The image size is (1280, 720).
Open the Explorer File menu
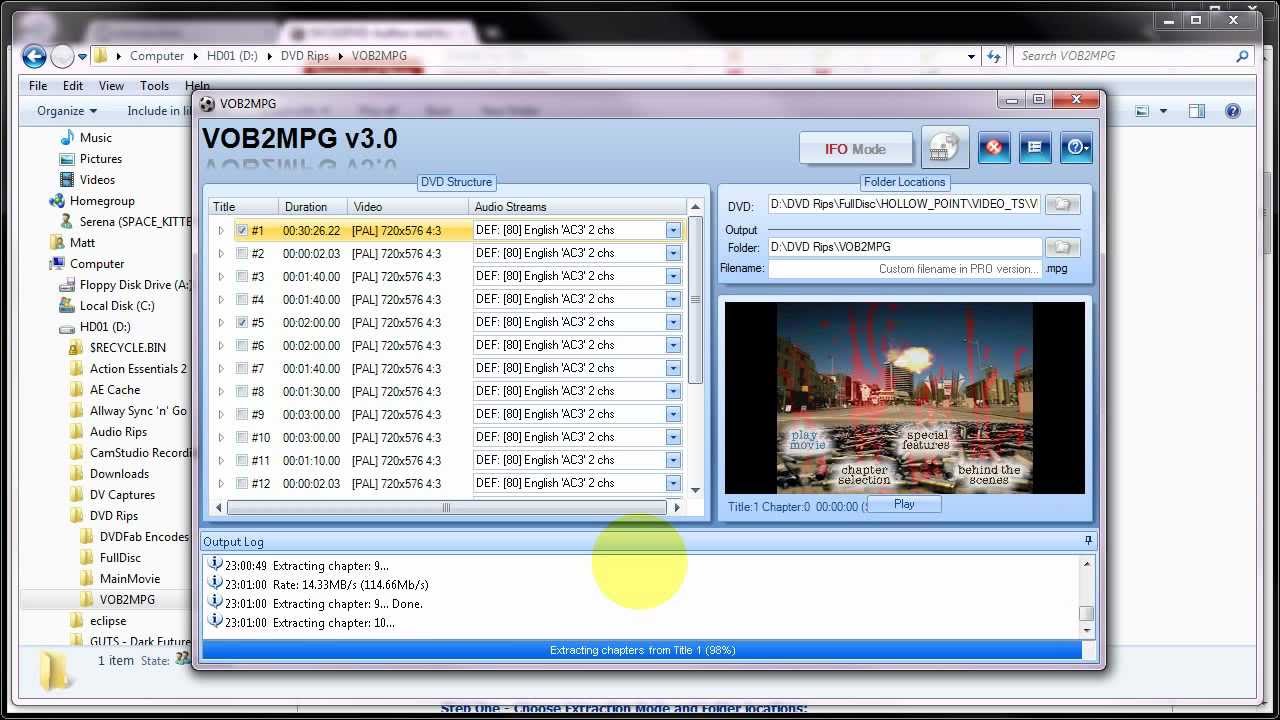click(x=38, y=86)
